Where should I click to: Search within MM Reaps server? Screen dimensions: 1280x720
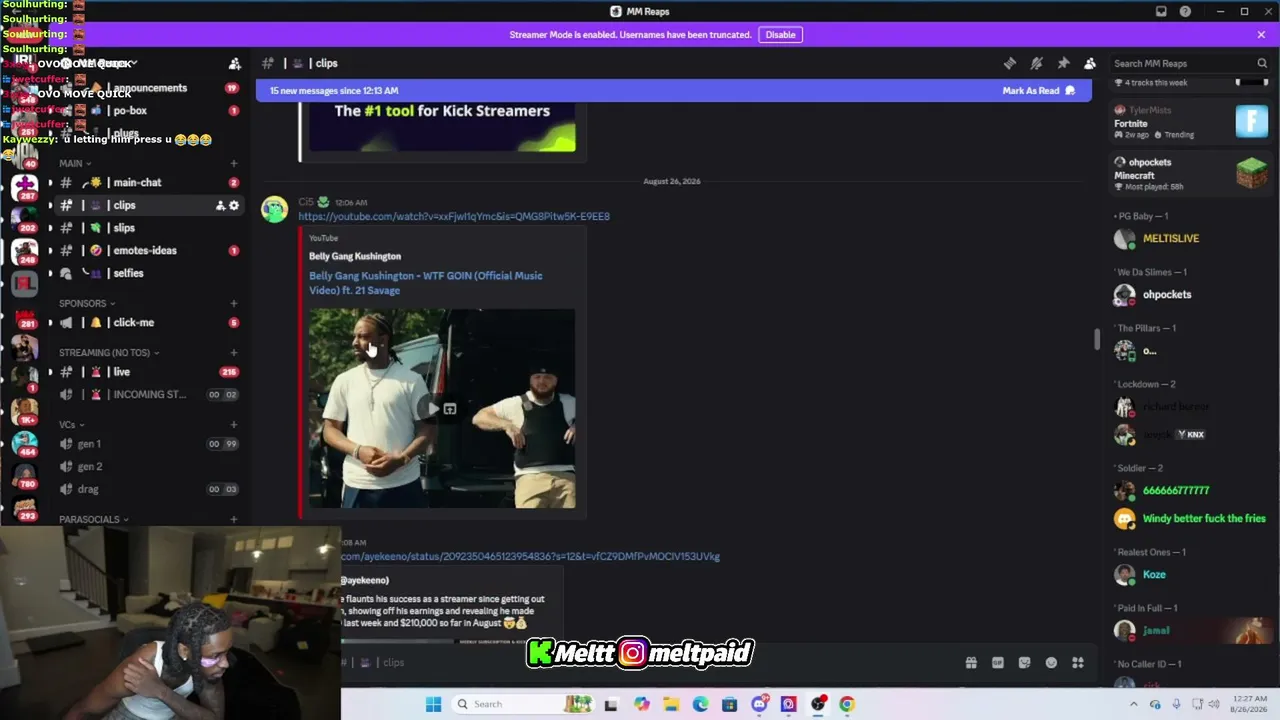click(1190, 63)
